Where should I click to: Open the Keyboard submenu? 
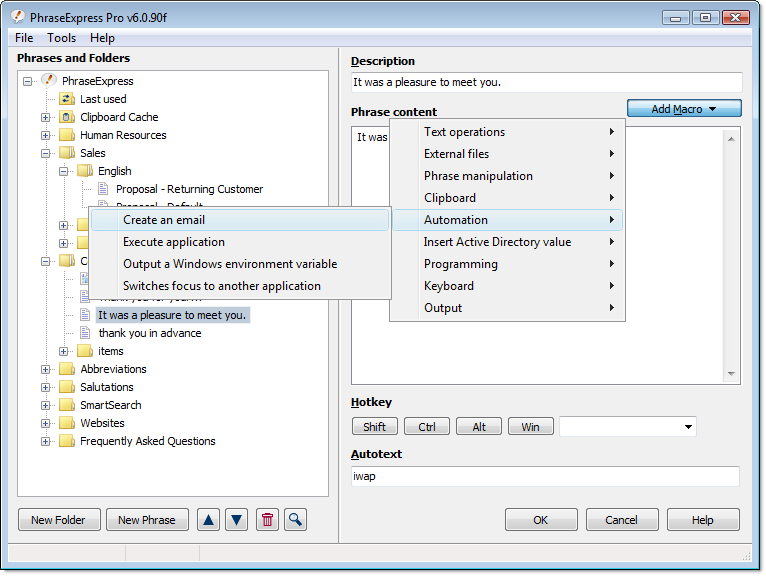pyautogui.click(x=507, y=286)
